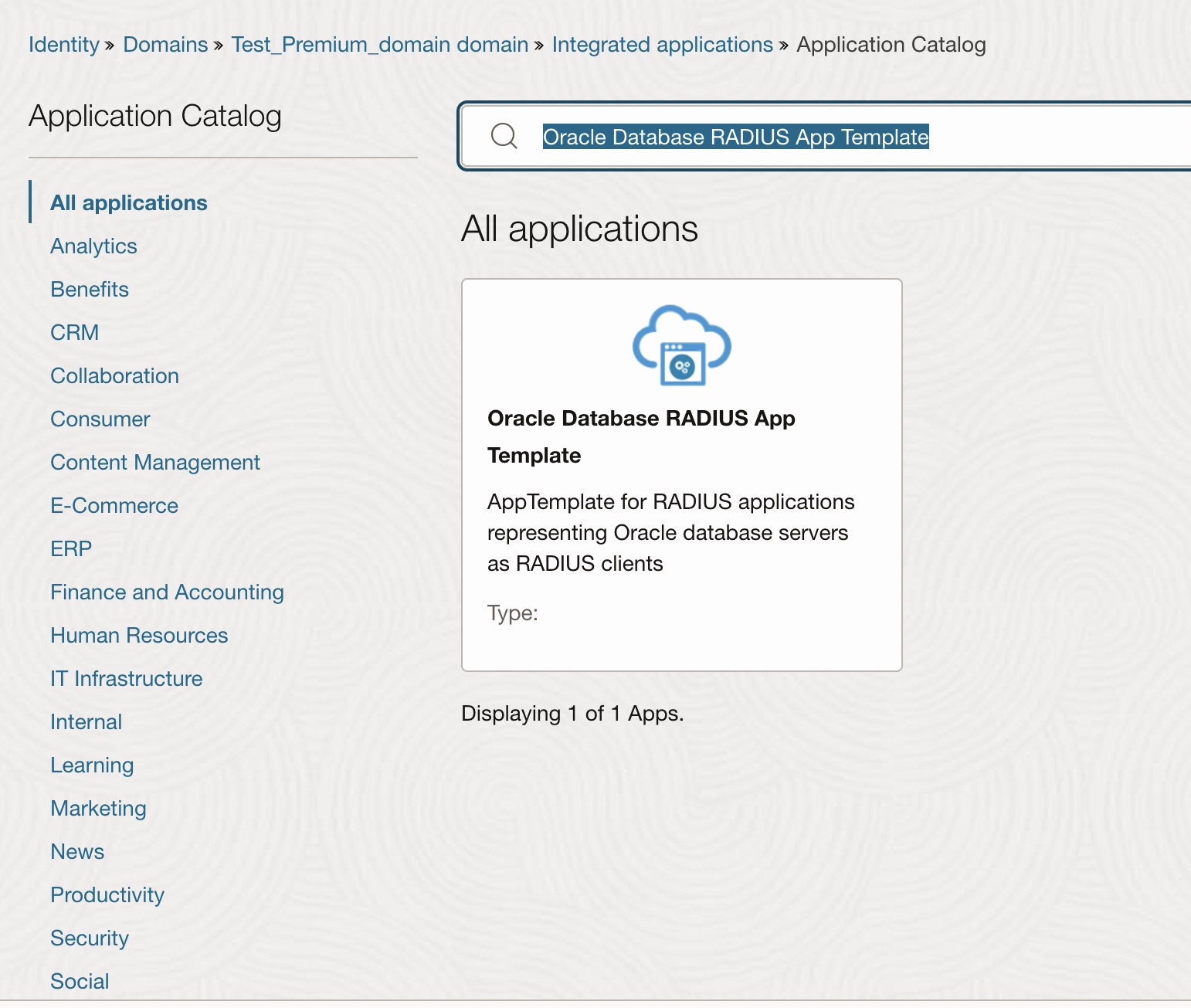Select the Social category

click(80, 981)
